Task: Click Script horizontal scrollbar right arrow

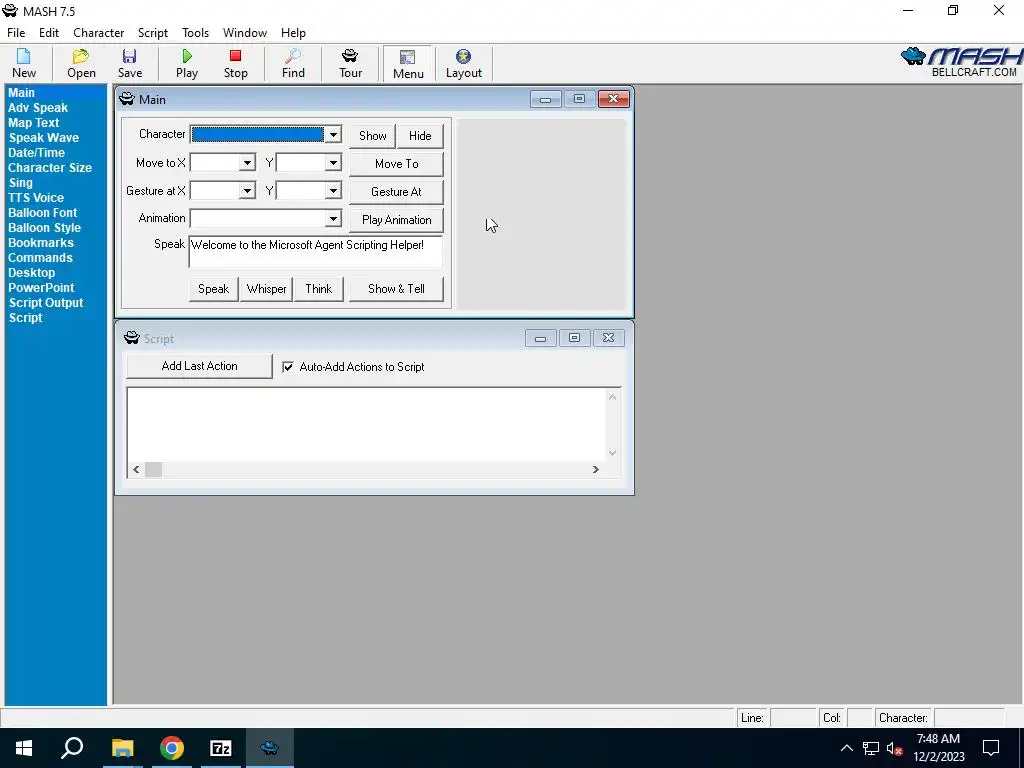Action: pos(596,470)
